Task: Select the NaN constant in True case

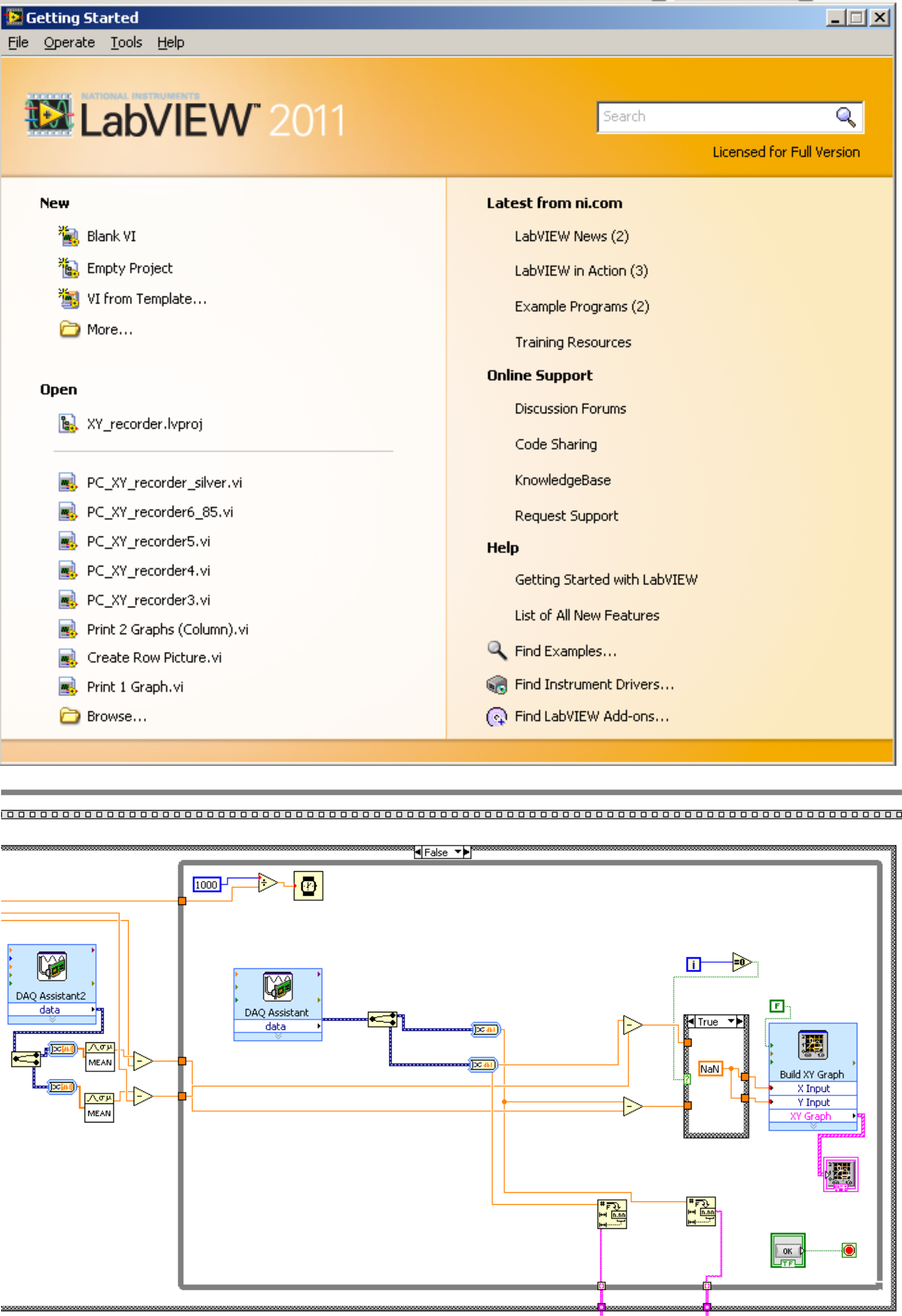Action: coord(710,1069)
